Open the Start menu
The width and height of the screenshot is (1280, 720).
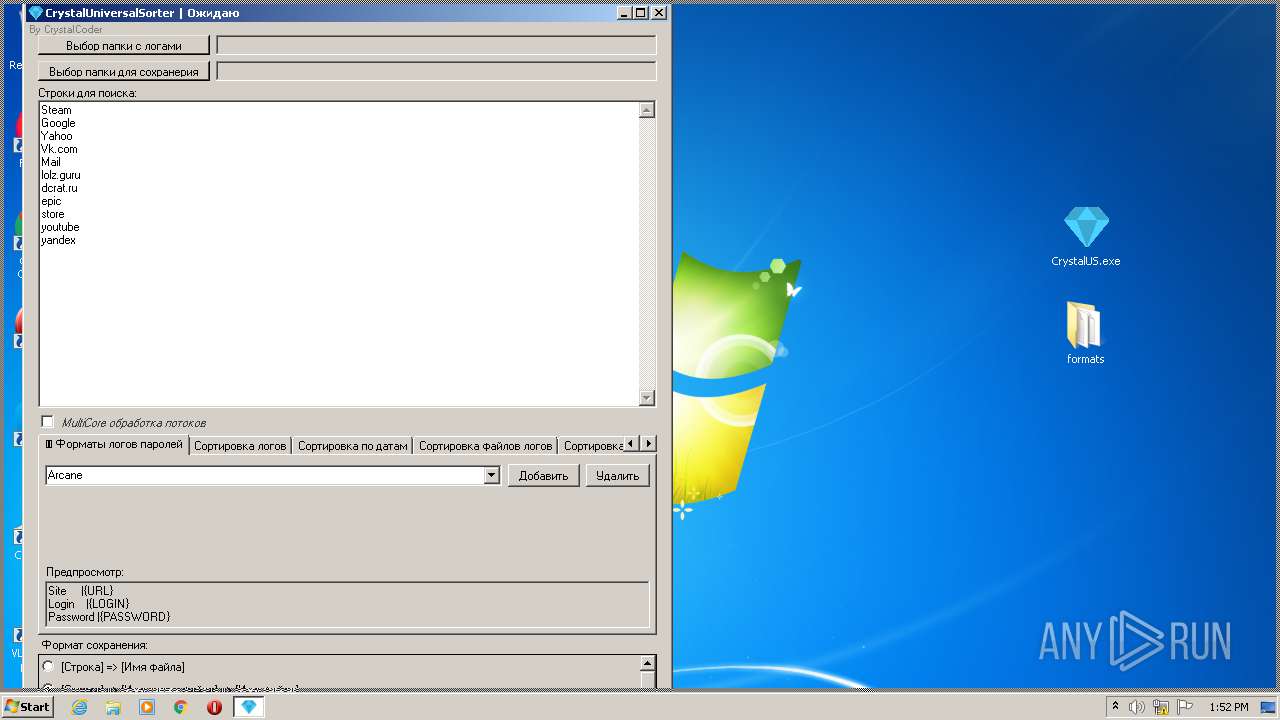(27, 707)
